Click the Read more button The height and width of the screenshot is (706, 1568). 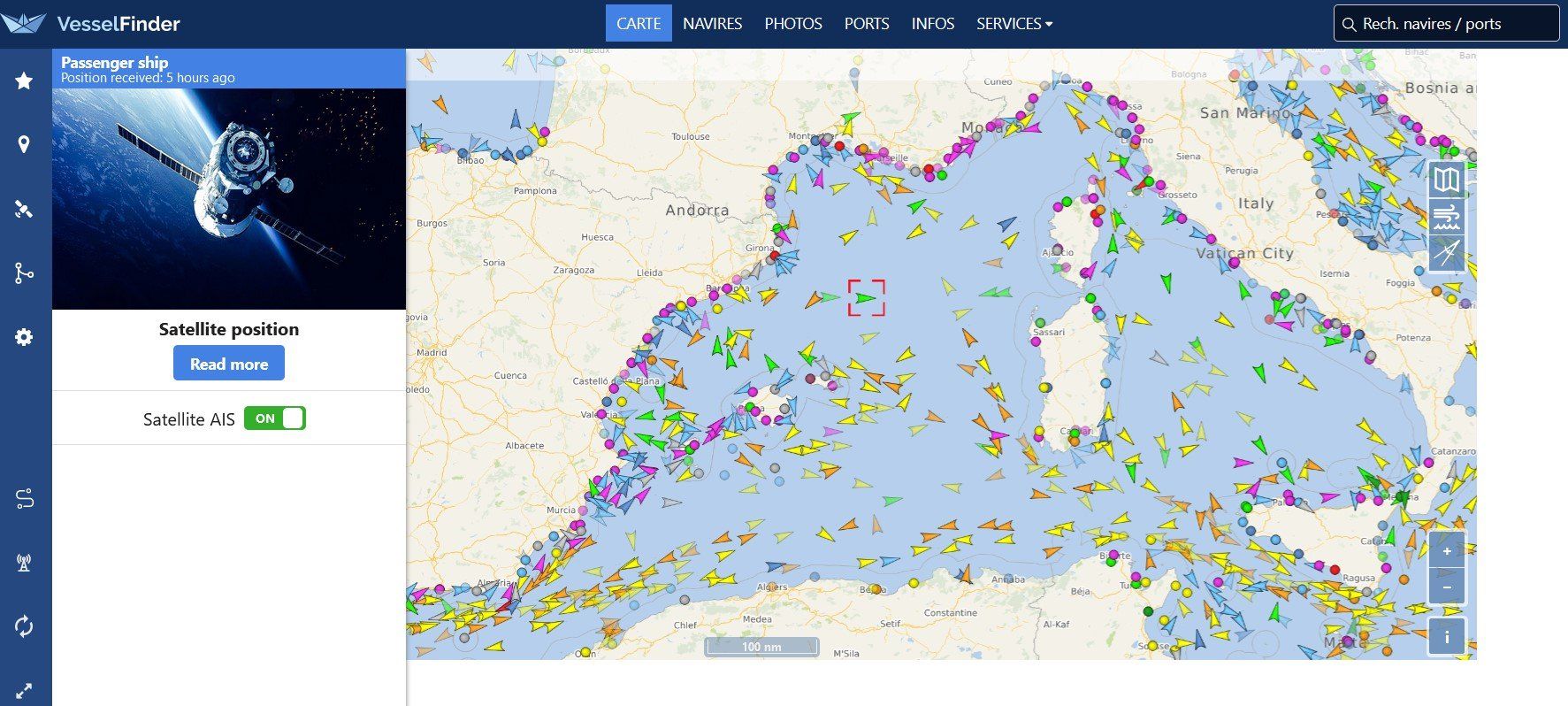coord(229,364)
